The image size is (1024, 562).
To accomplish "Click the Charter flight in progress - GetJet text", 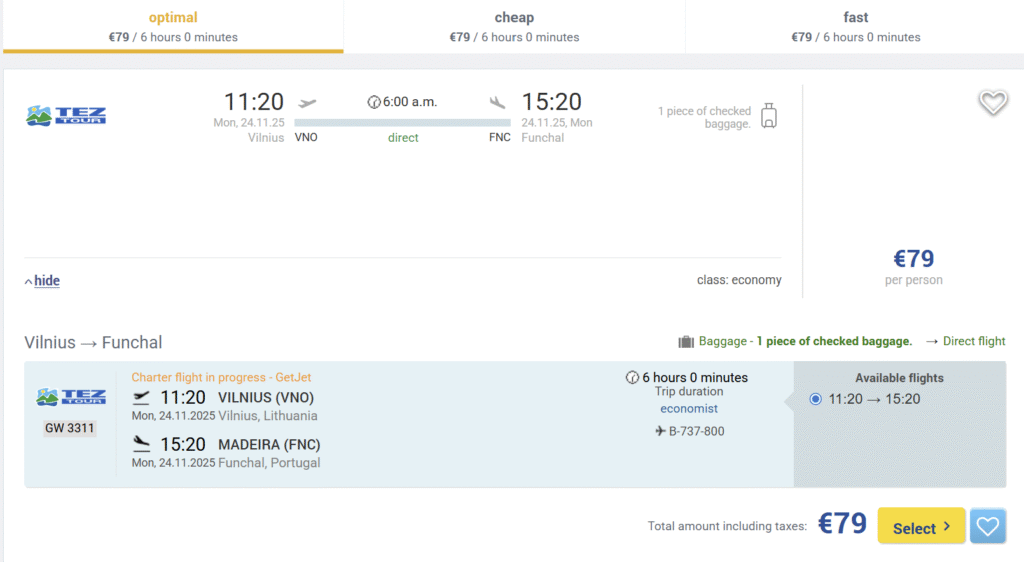I will [221, 377].
